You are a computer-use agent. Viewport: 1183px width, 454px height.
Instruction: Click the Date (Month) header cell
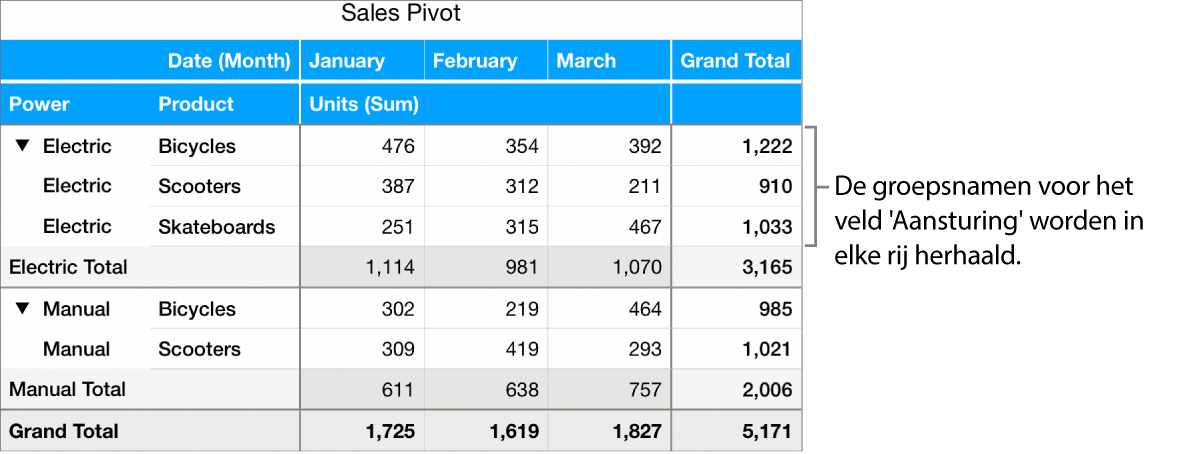coord(229,61)
